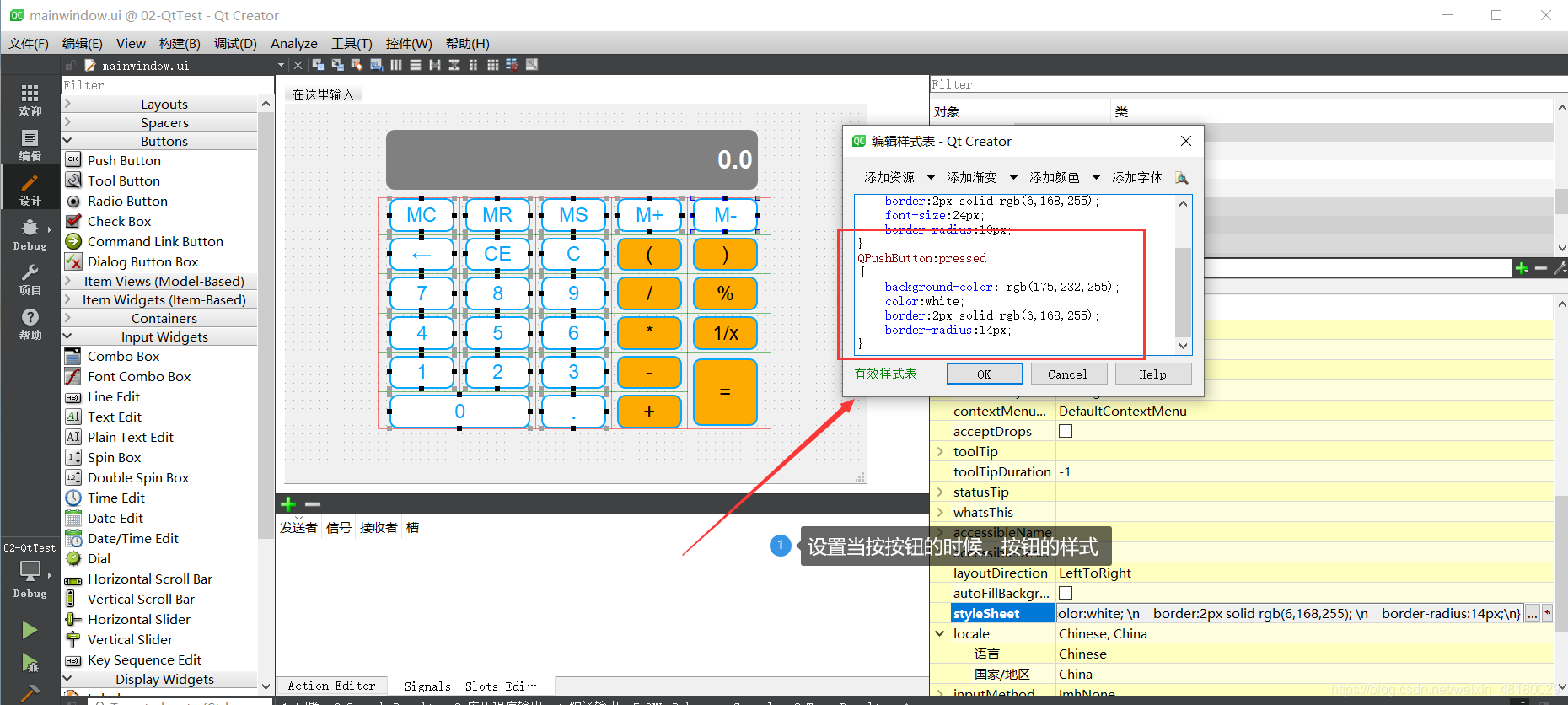This screenshot has width=1568, height=705.
Task: Click the object inspector Filter field
Action: click(x=1248, y=84)
